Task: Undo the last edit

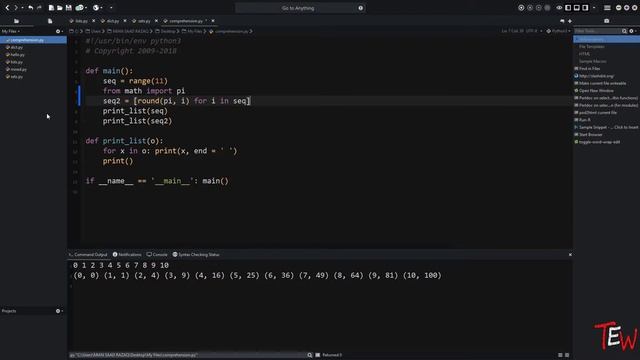Action: (x=31, y=8)
